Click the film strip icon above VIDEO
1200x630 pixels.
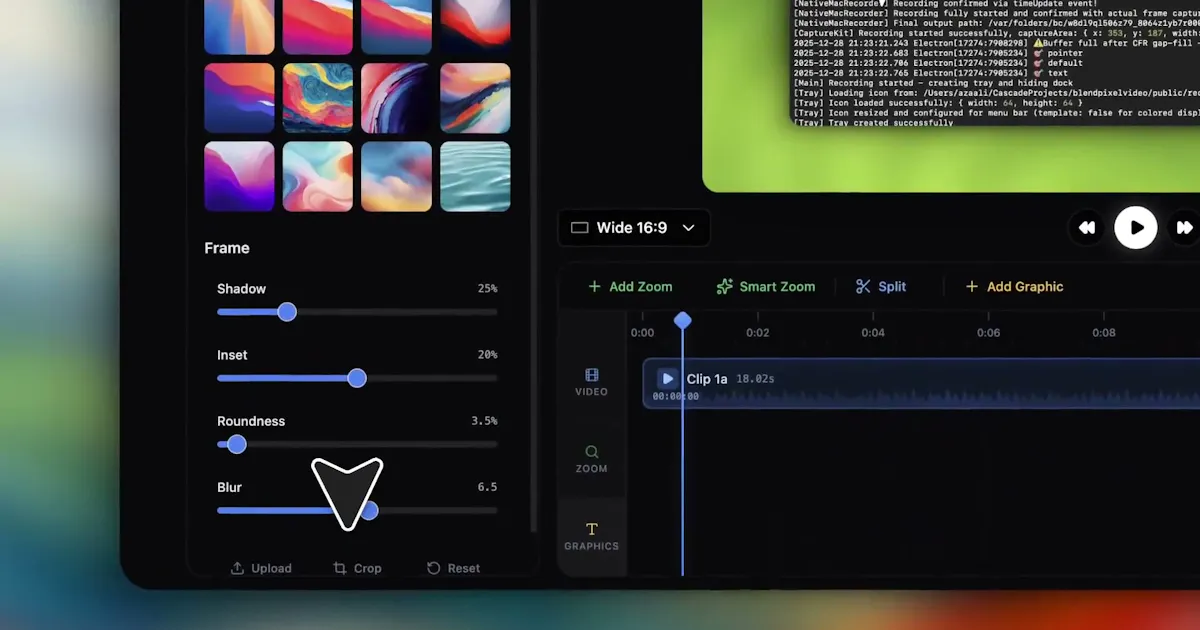point(592,375)
